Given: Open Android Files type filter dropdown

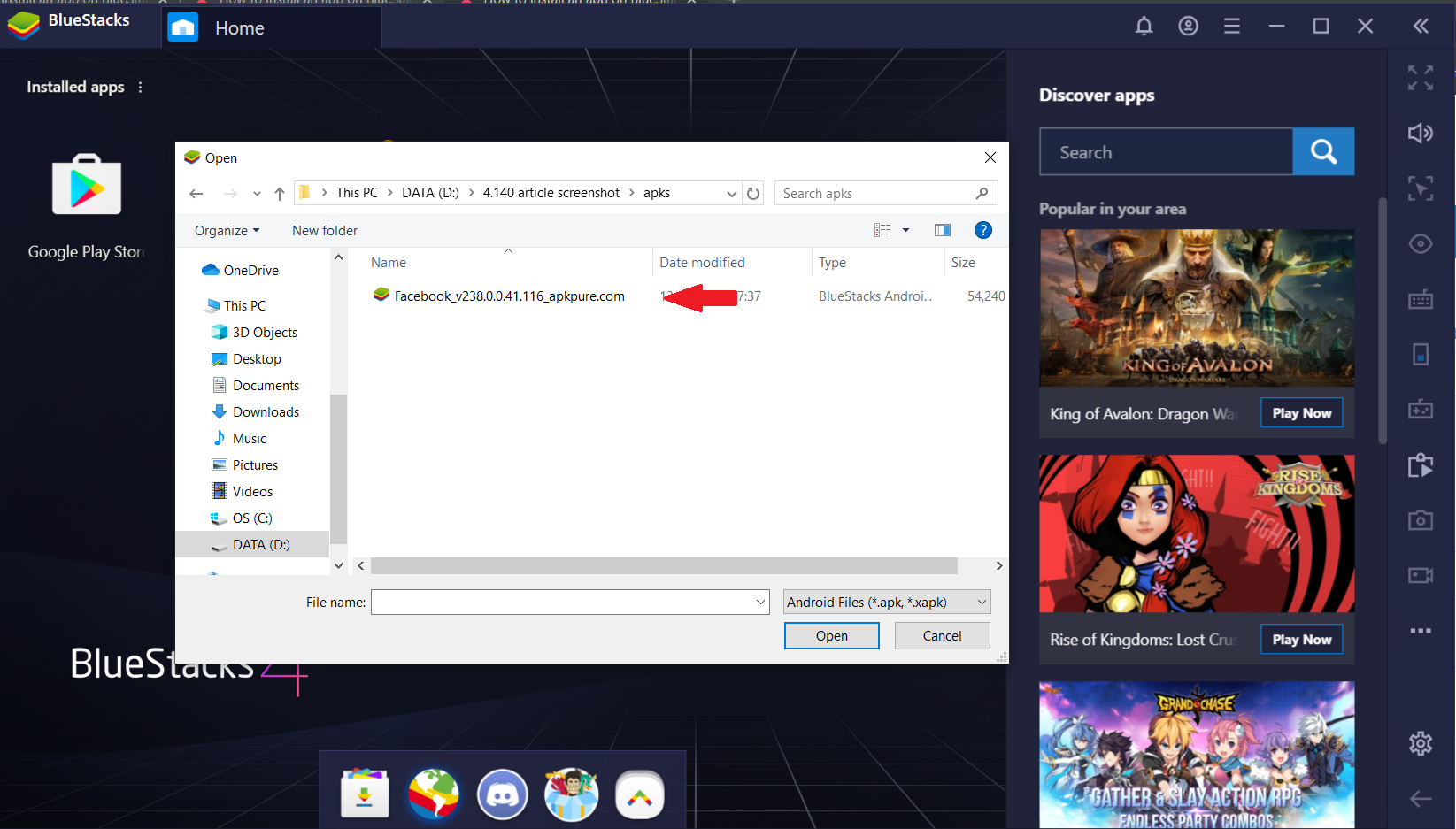Looking at the screenshot, I should pos(887,603).
